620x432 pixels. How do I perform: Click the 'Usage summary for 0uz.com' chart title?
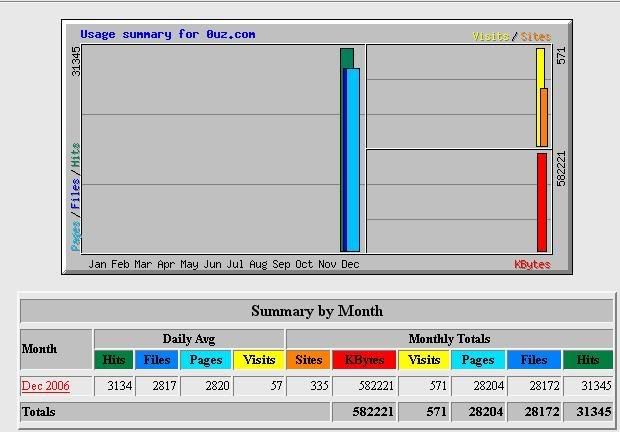tap(167, 34)
